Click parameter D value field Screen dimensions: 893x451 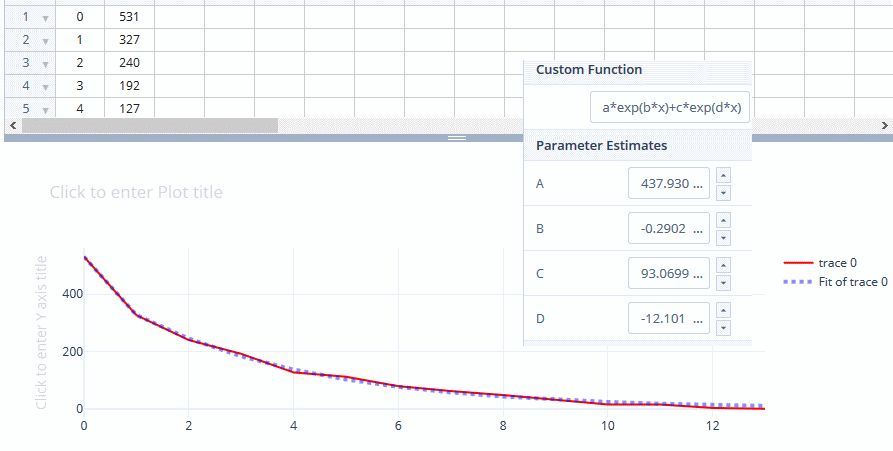tap(669, 319)
